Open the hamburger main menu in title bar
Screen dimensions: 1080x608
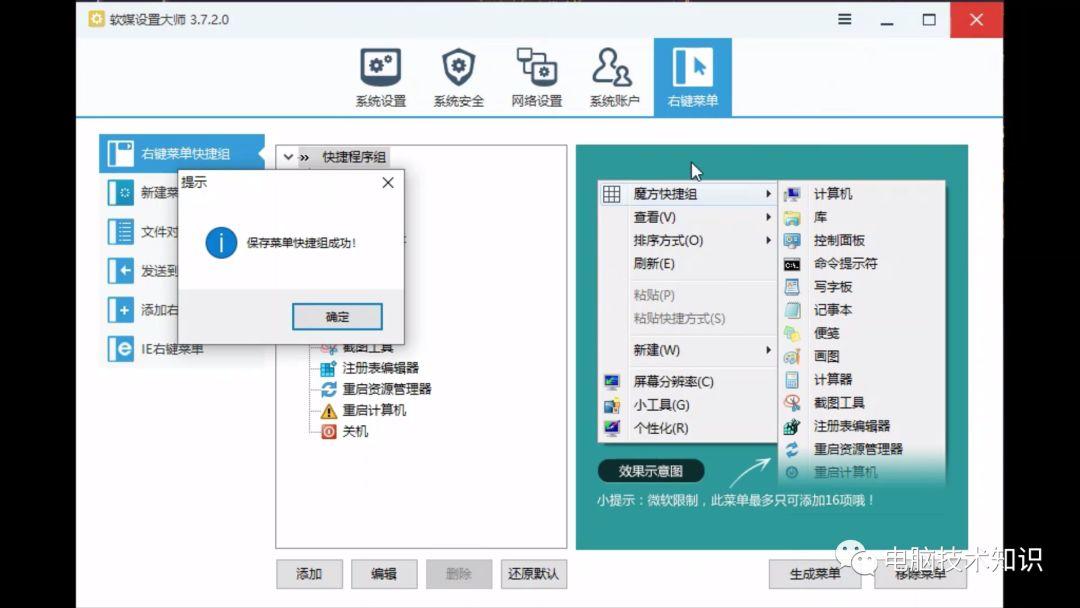click(844, 19)
